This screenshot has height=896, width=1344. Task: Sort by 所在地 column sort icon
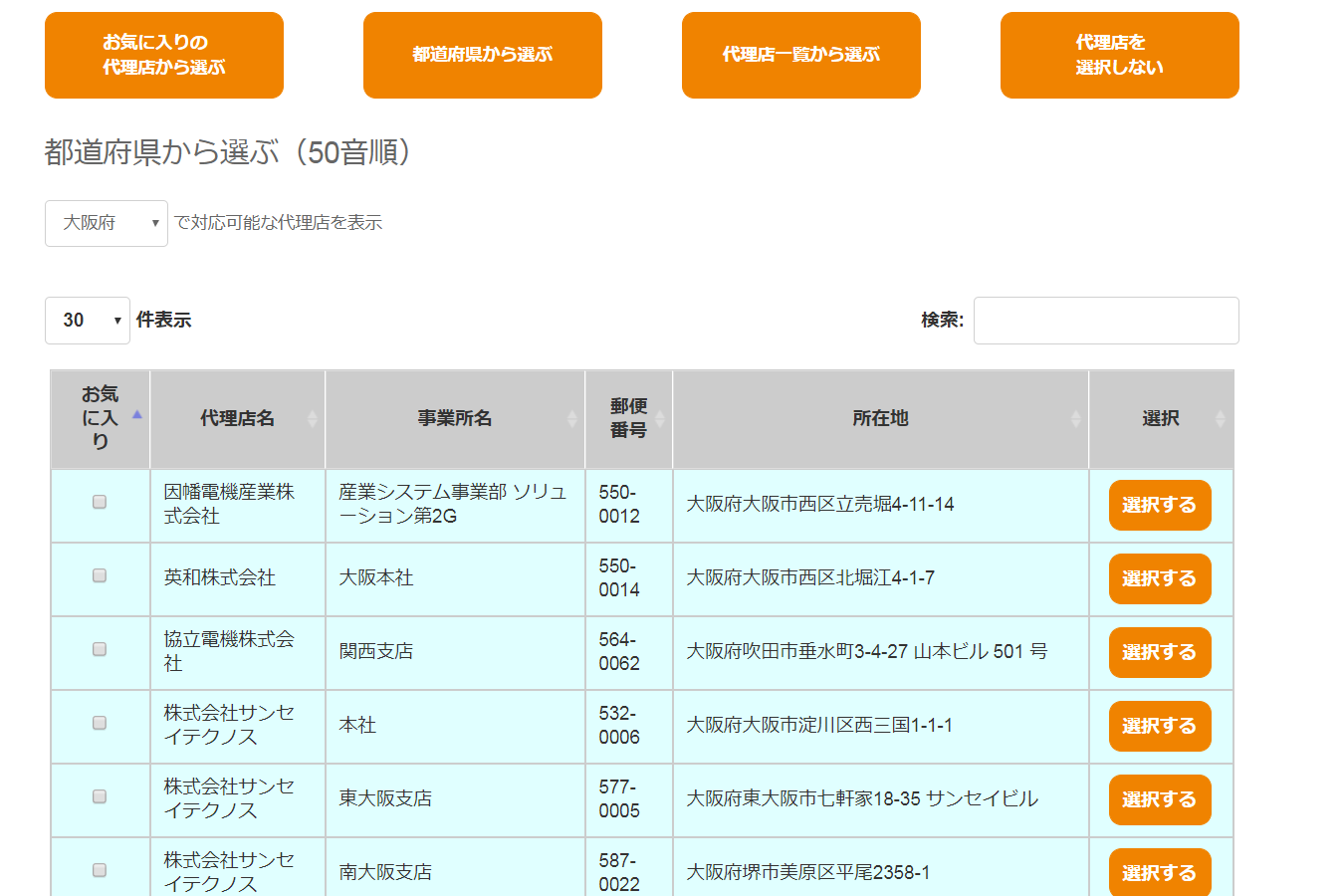tap(1075, 419)
